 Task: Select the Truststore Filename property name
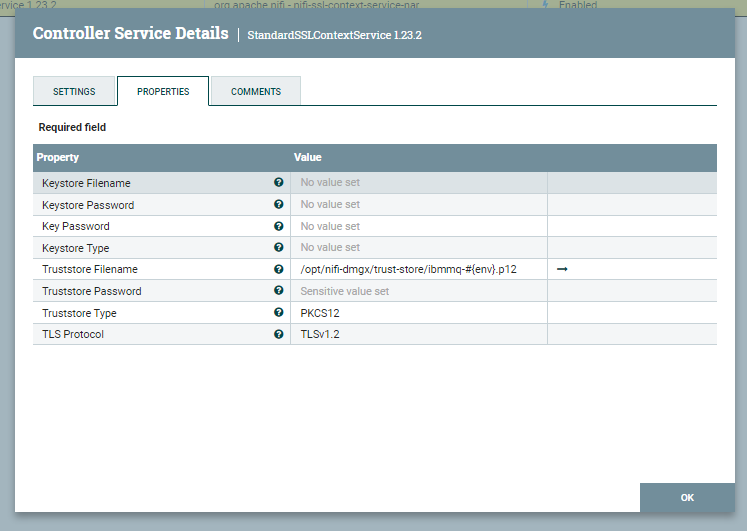[90, 269]
